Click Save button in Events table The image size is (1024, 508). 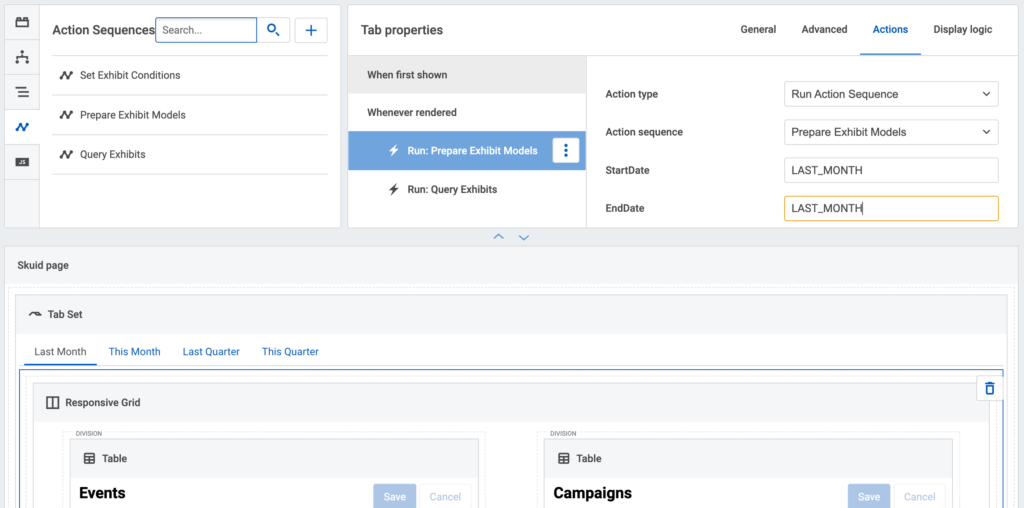pyautogui.click(x=394, y=496)
